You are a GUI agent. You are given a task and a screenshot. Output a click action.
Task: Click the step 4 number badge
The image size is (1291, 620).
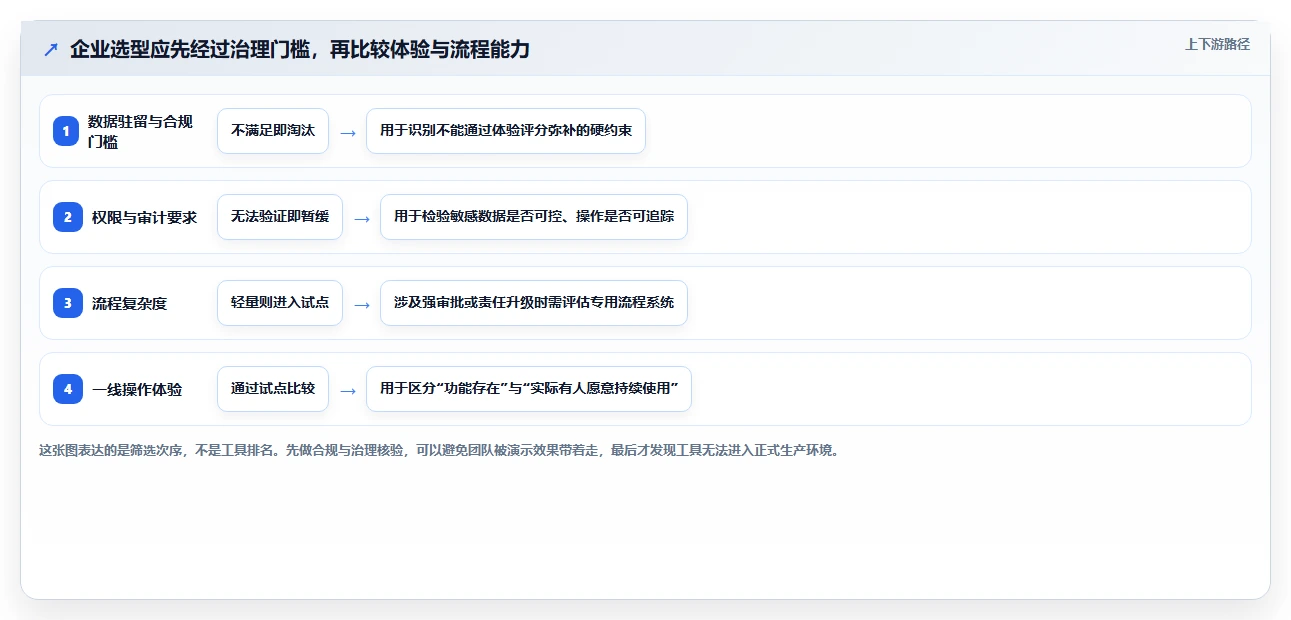click(x=66, y=389)
